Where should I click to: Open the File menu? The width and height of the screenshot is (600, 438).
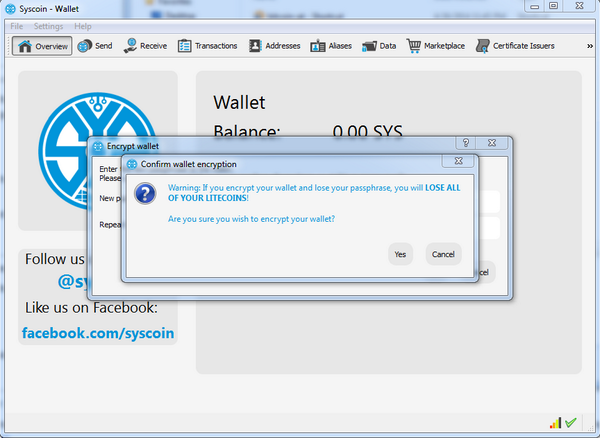pyautogui.click(x=16, y=26)
